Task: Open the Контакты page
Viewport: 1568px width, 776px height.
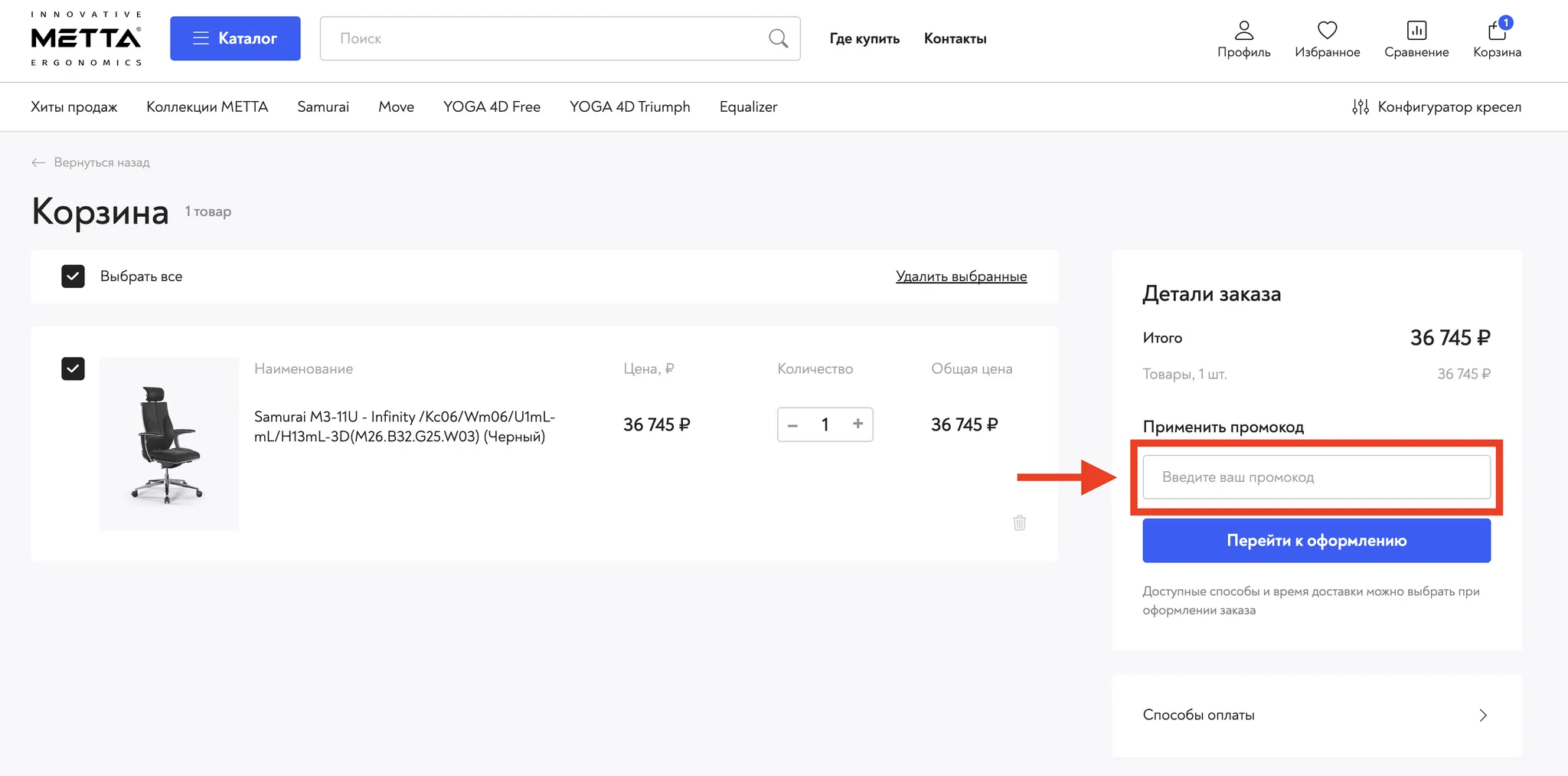Action: coord(955,38)
